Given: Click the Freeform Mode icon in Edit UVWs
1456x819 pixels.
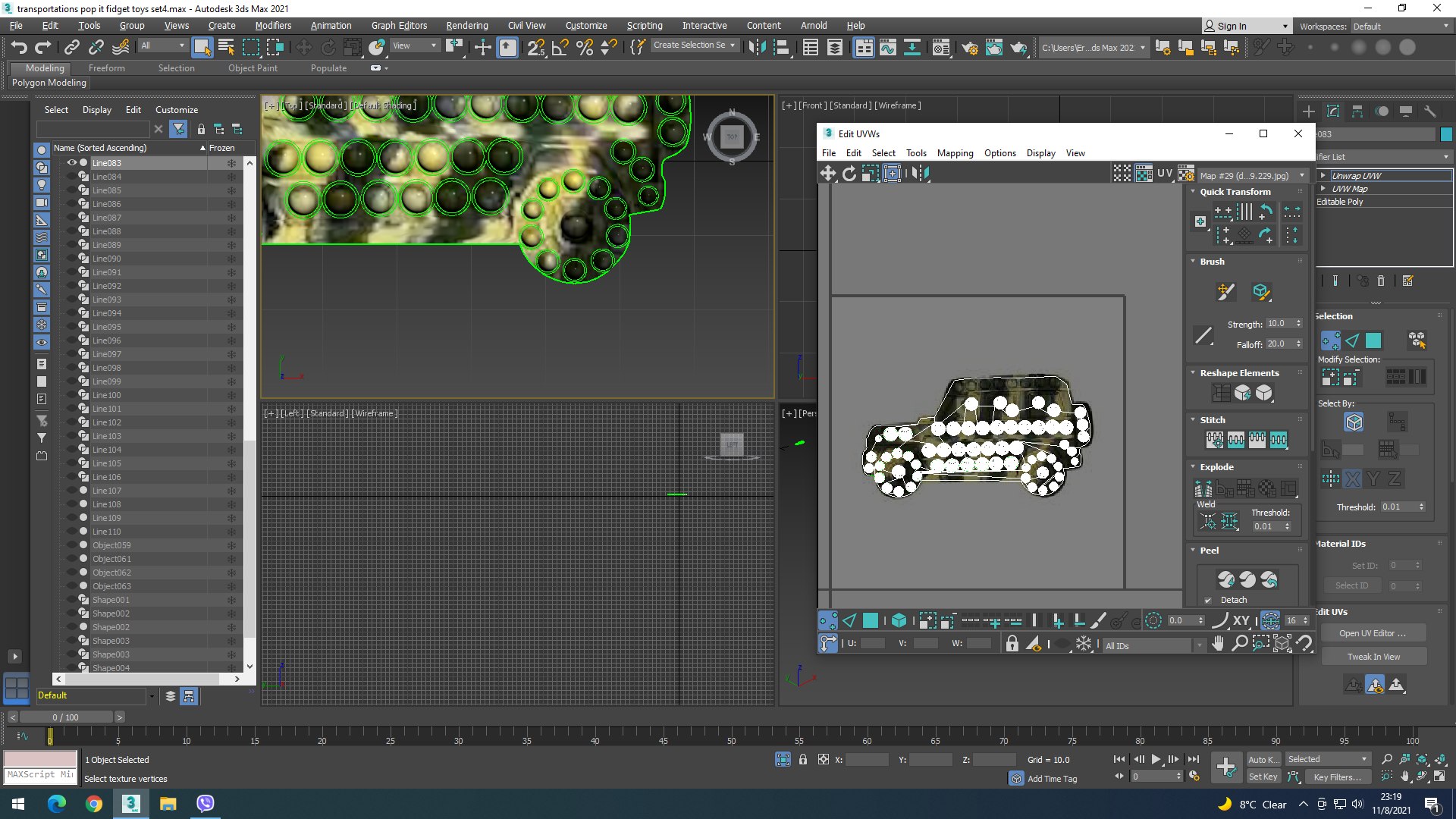Looking at the screenshot, I should (892, 174).
